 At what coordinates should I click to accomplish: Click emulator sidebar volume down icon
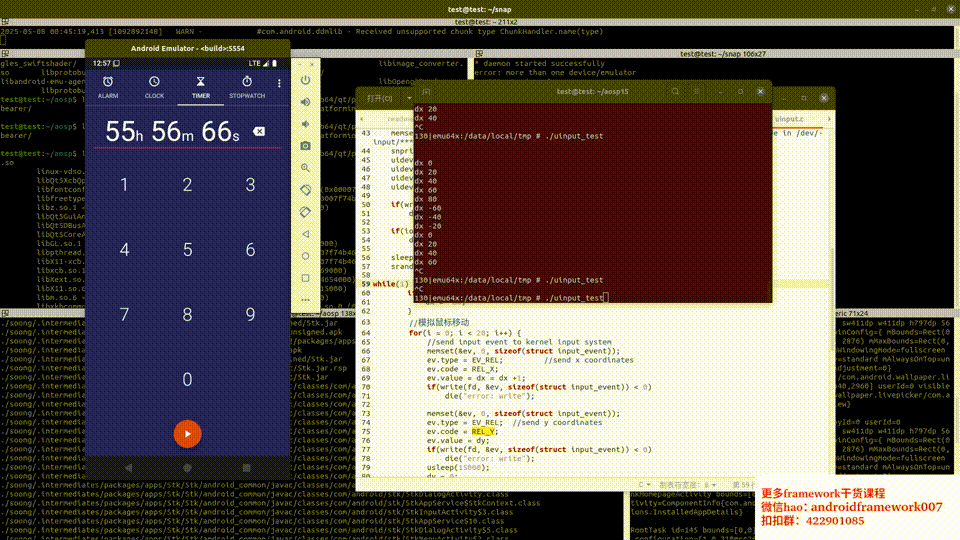306,124
